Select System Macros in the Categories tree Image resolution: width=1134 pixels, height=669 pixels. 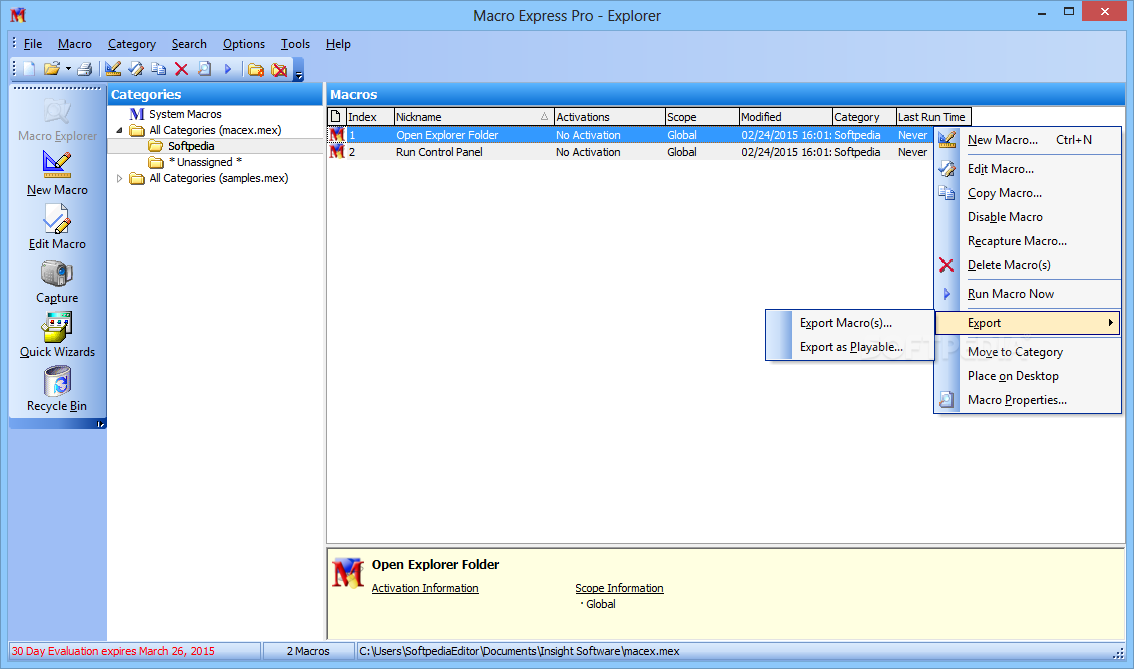click(185, 114)
